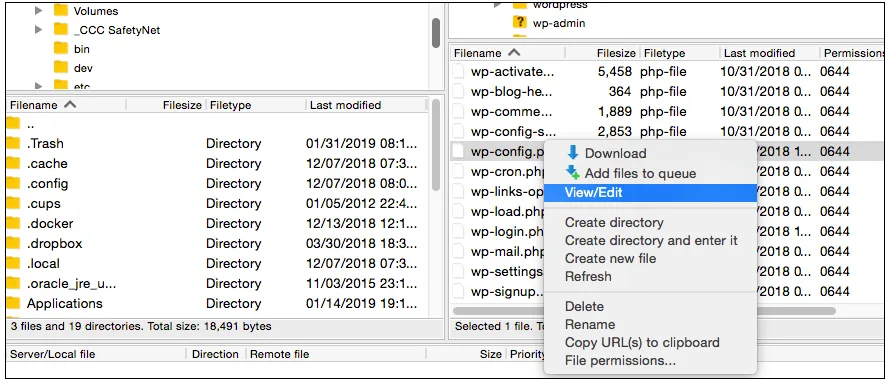Expand the _CCC SafetyNet tree node
The image size is (890, 381).
coord(39,30)
